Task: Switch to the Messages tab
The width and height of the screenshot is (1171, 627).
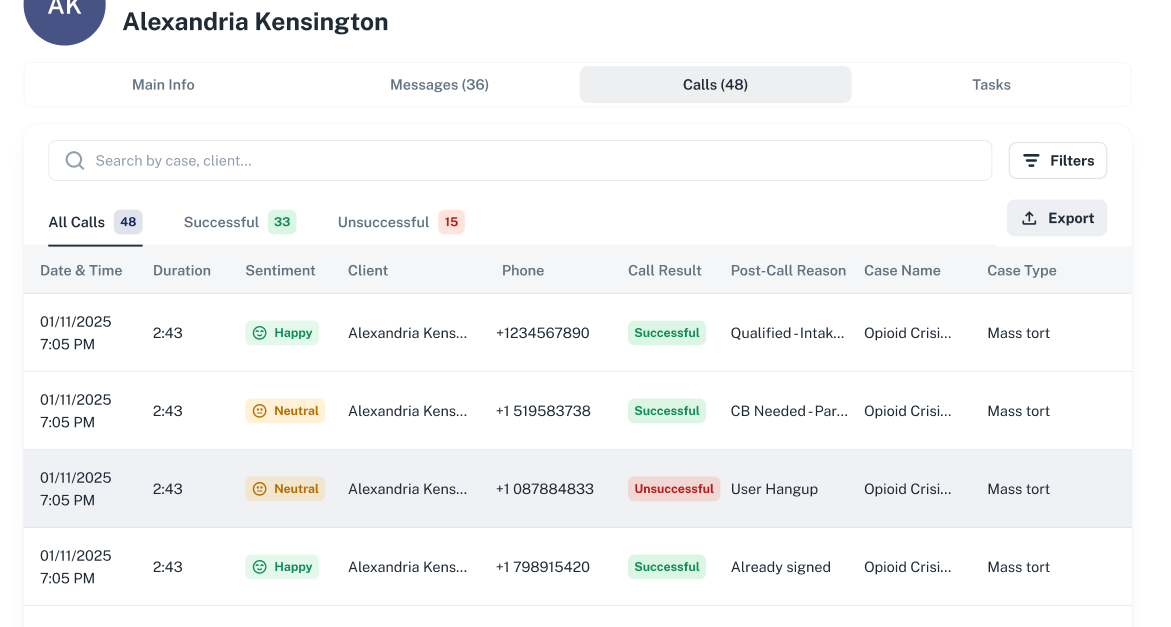Action: [439, 84]
